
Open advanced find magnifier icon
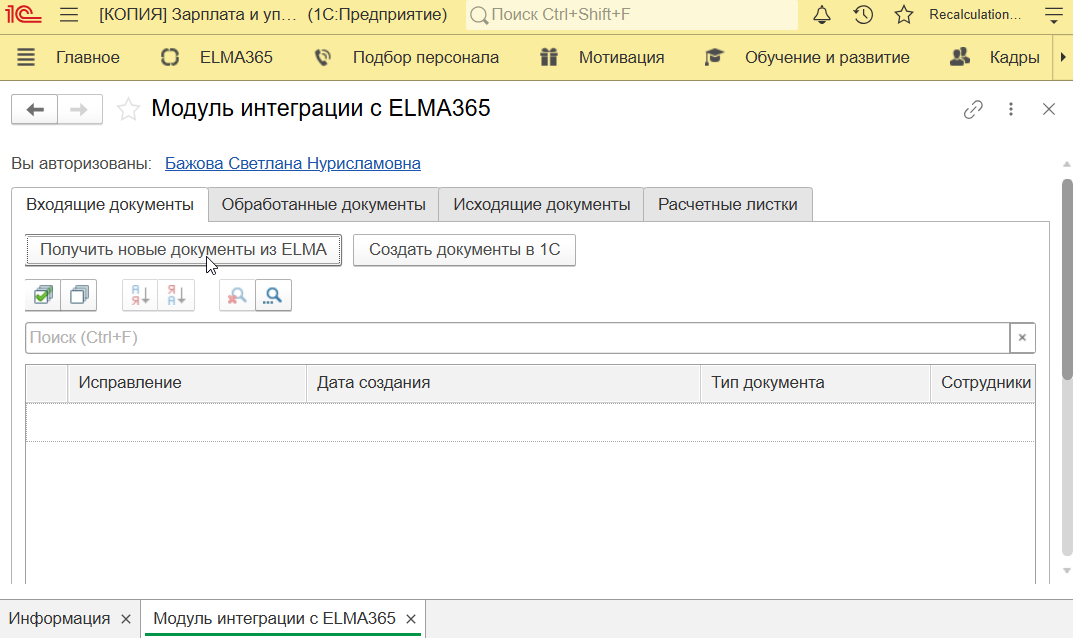click(274, 296)
